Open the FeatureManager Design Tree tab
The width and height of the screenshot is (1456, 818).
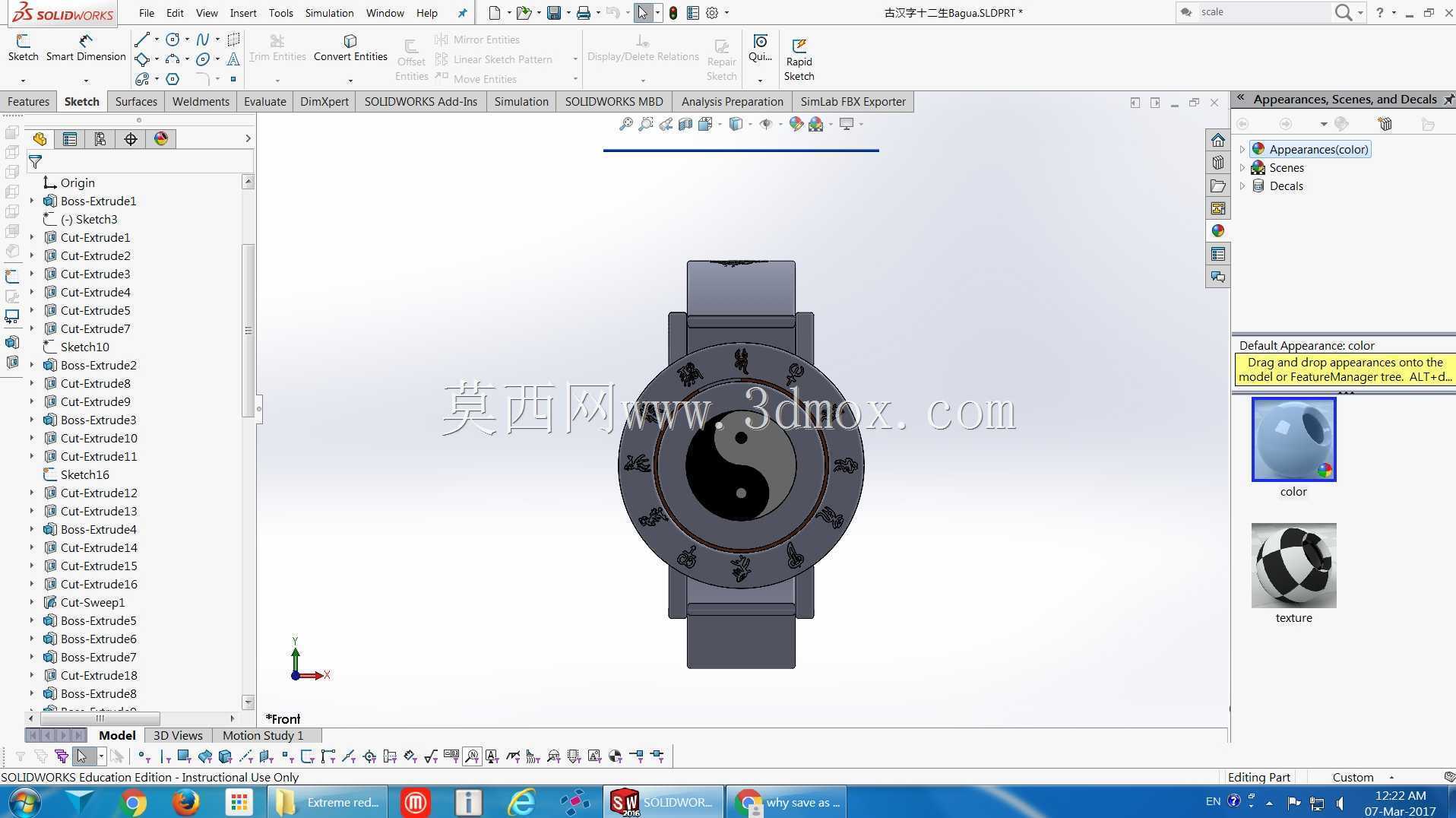click(40, 139)
